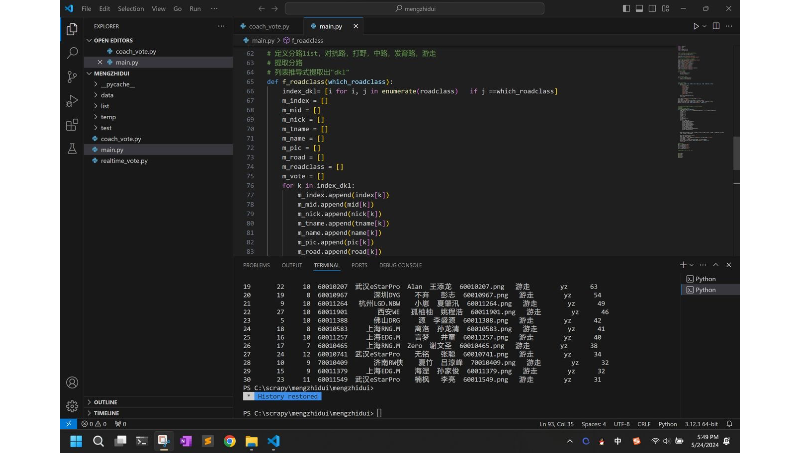Open the Explorer view in activity bar
Screen dimensions: 800x453
(72, 29)
